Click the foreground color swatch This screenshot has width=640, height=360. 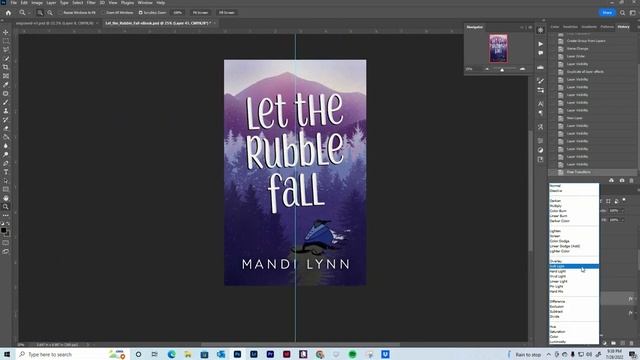point(4,231)
